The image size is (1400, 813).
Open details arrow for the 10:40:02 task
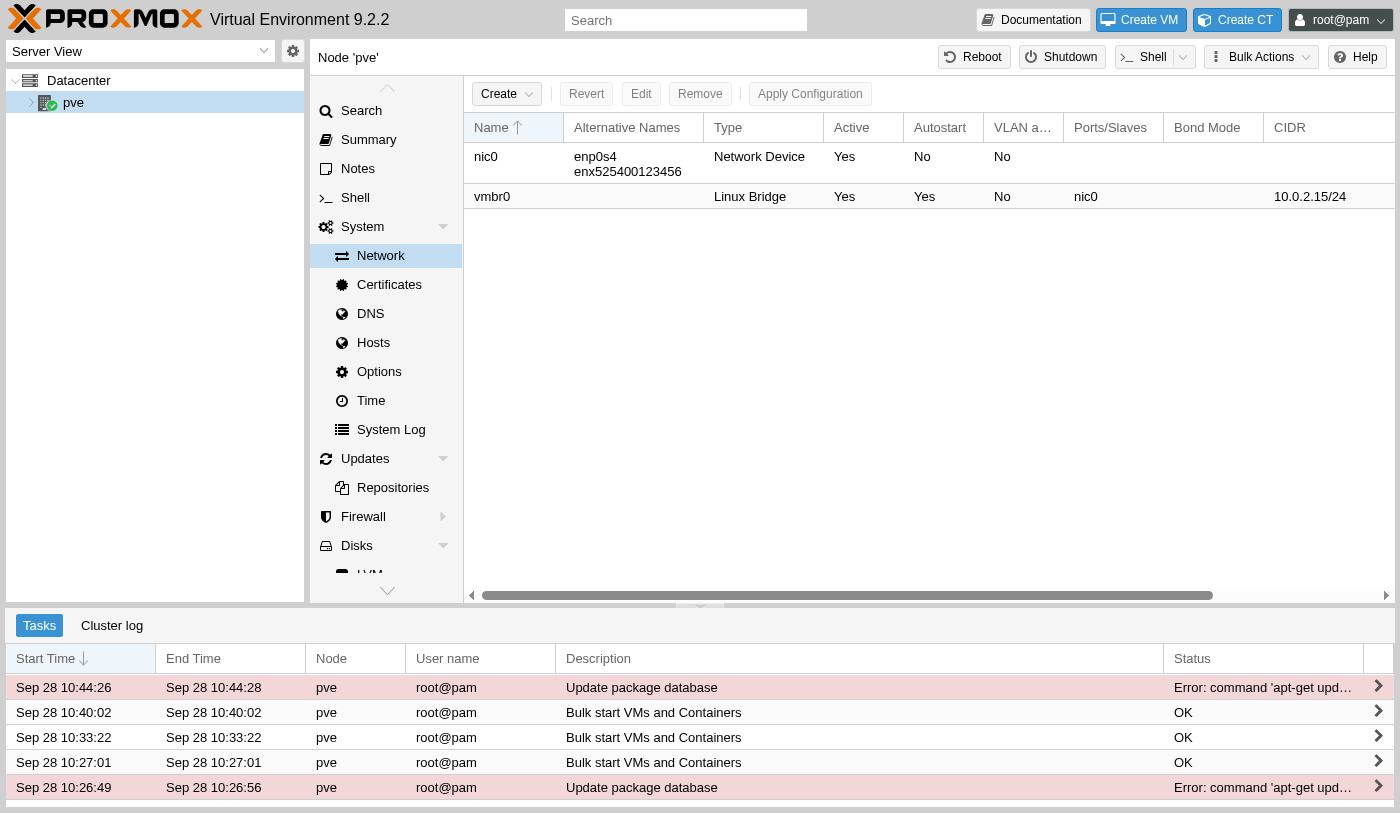coord(1378,711)
